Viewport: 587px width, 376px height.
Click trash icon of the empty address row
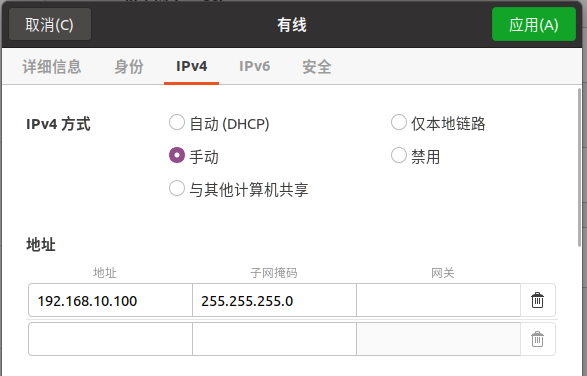click(x=538, y=339)
